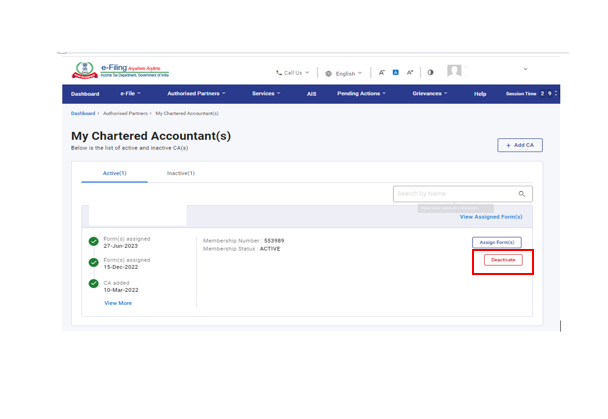Click the e-Filing portal logo
The image size is (608, 419).
[x=122, y=71]
